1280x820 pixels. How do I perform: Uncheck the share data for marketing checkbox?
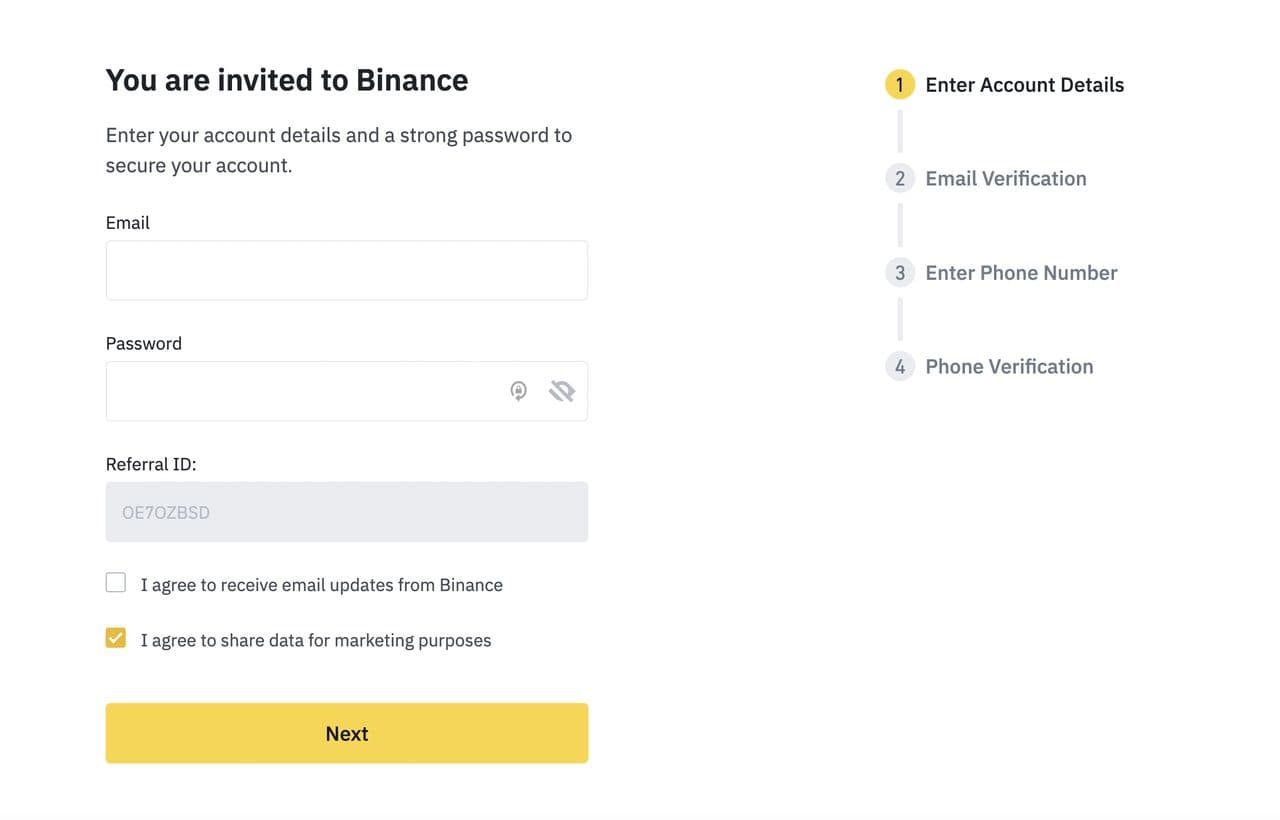coord(116,638)
